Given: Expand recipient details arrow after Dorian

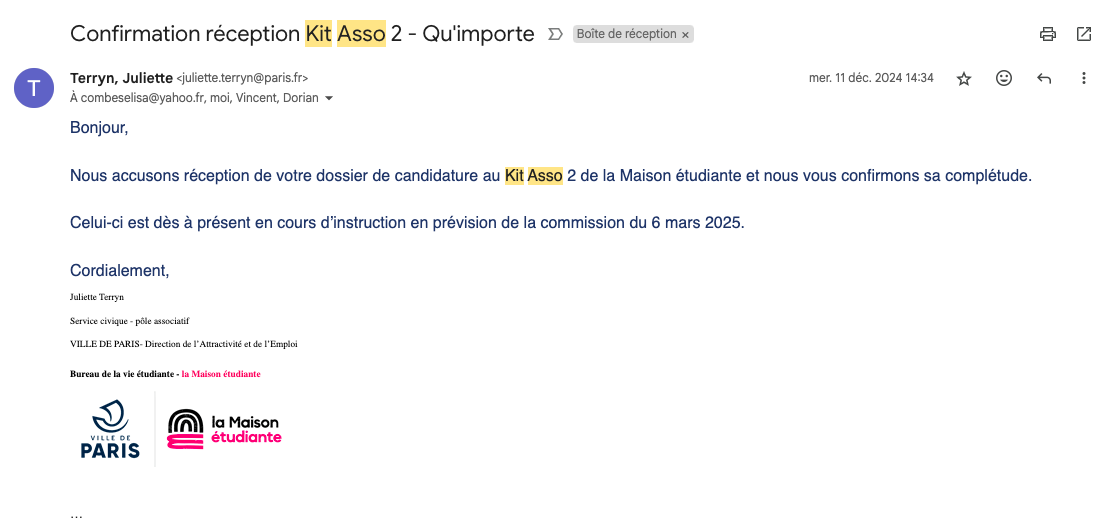Looking at the screenshot, I should [329, 99].
